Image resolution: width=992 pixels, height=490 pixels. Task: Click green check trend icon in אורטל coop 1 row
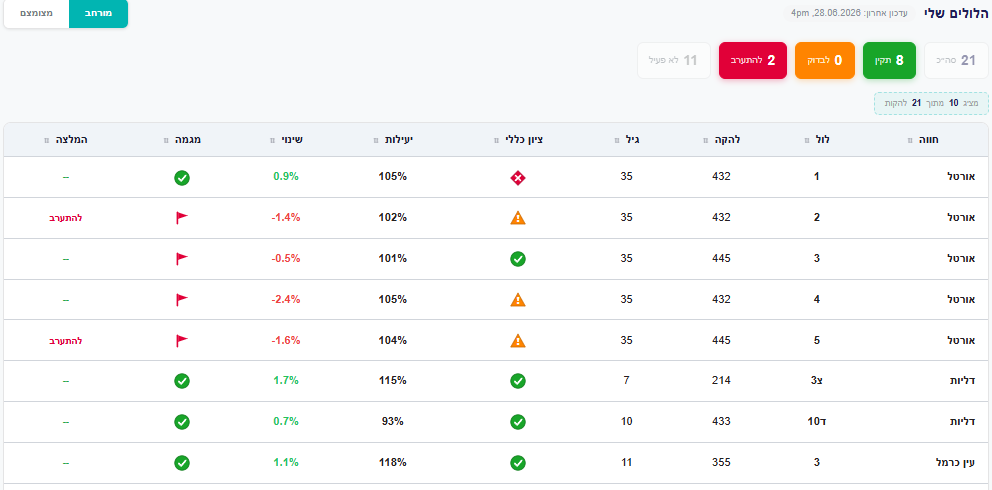(182, 178)
